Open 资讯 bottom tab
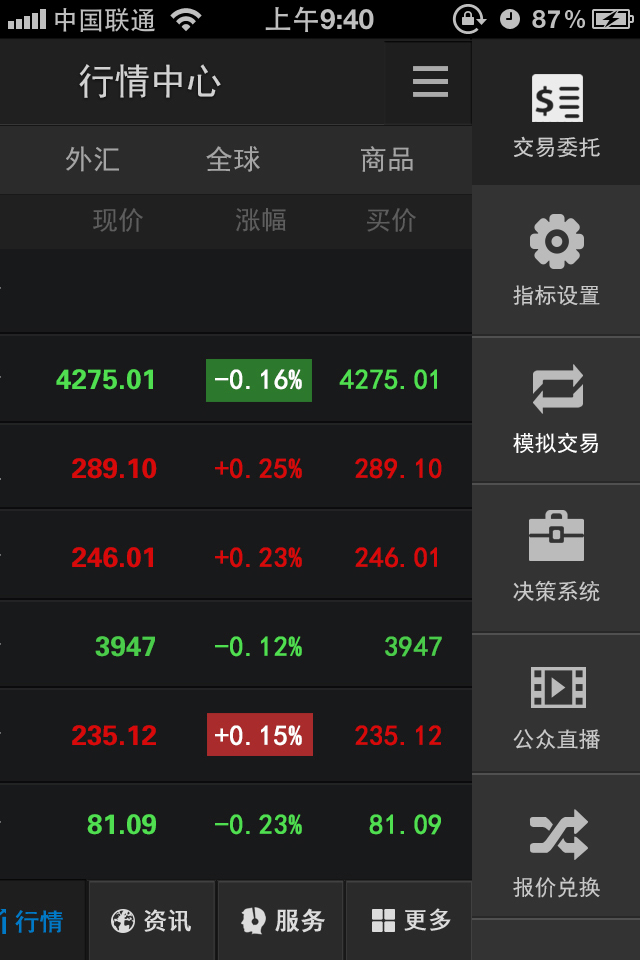640x960 pixels. pyautogui.click(x=152, y=921)
